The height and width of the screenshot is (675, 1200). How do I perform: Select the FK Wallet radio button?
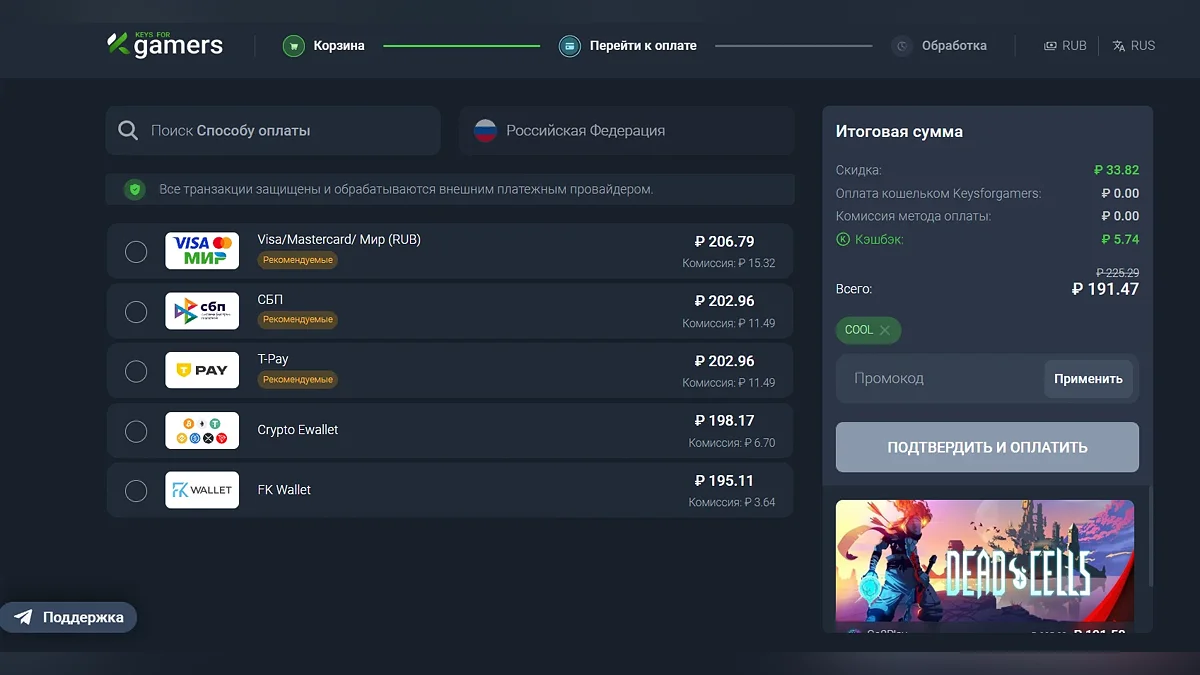[136, 491]
